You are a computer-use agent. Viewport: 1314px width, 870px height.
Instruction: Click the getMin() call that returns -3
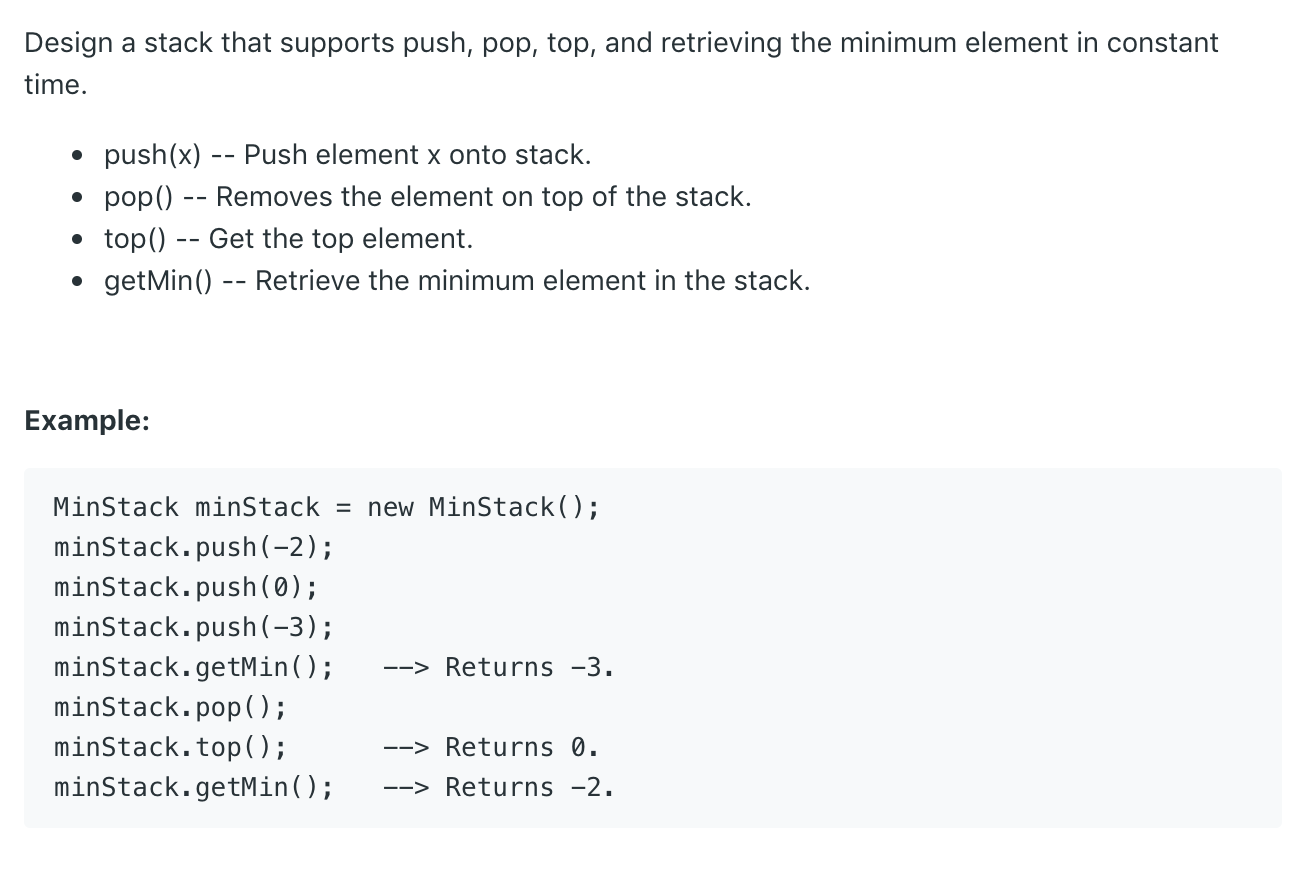tap(193, 667)
